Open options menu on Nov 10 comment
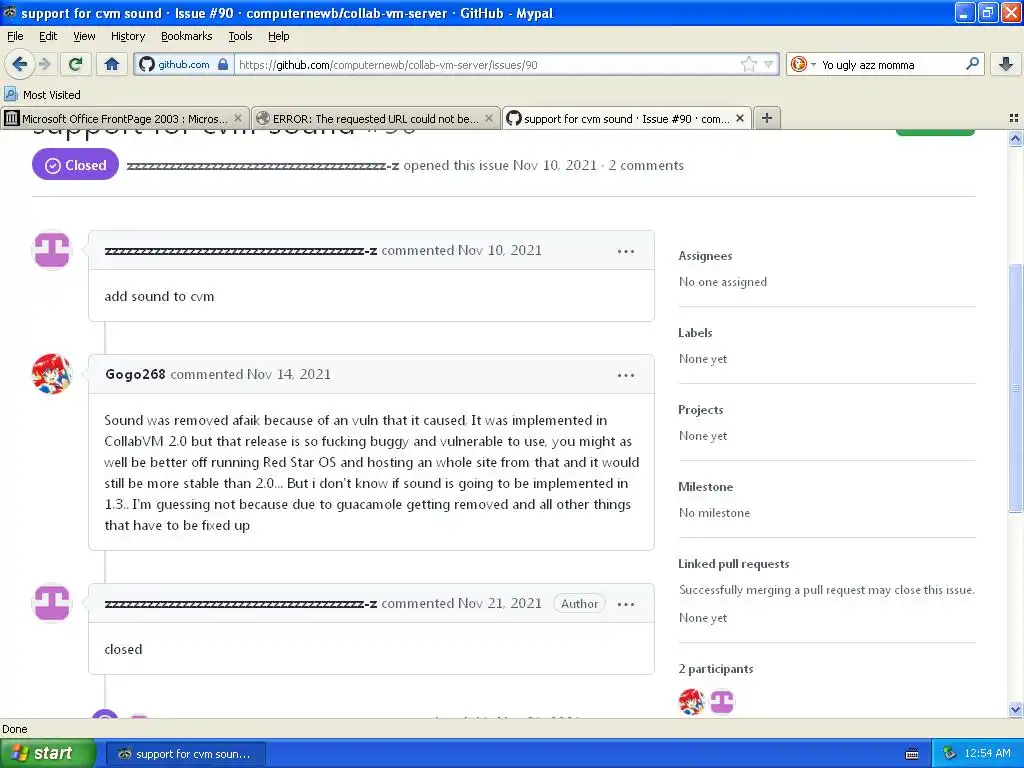Viewport: 1024px width, 768px height. [626, 251]
